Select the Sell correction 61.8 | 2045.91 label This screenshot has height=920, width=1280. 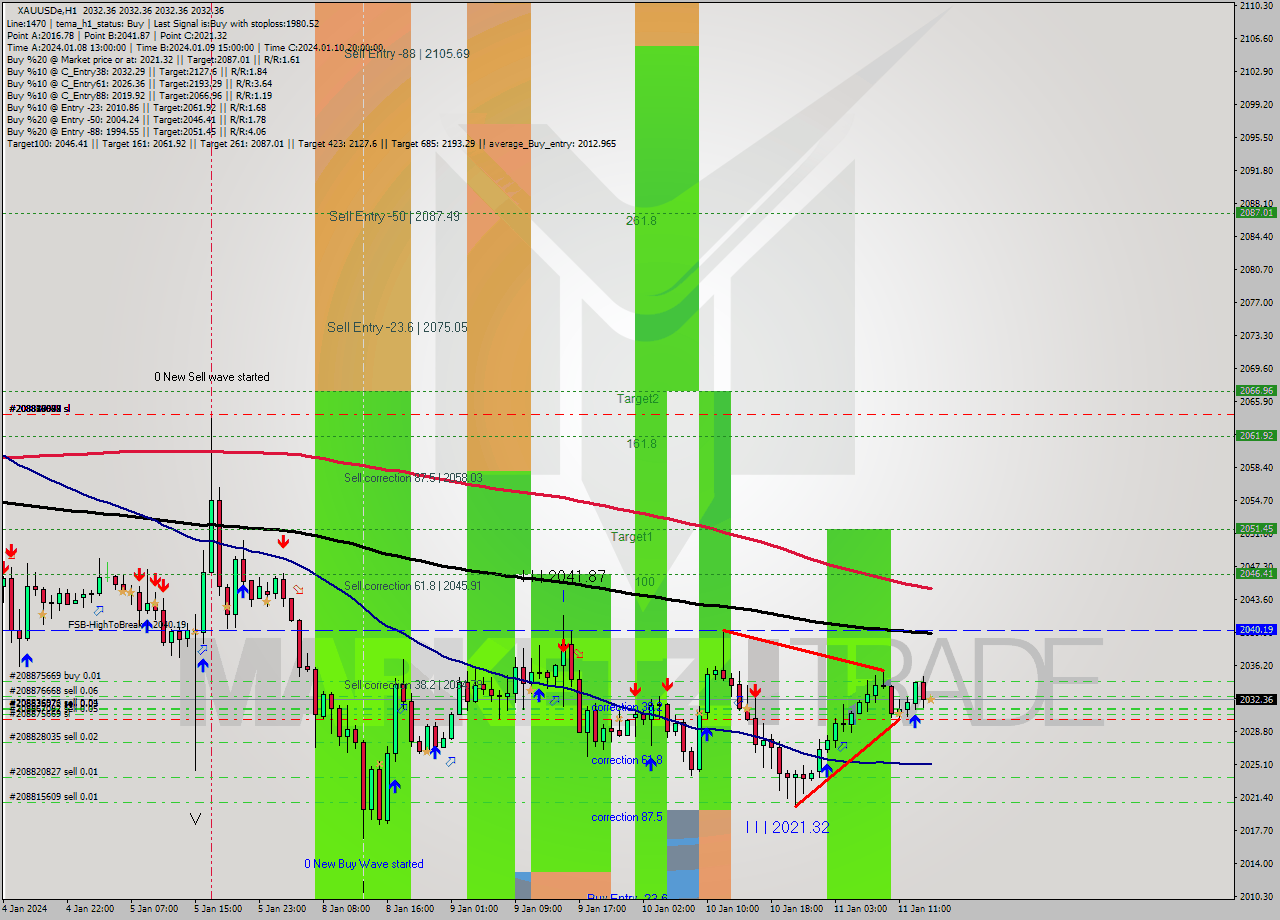click(x=413, y=586)
